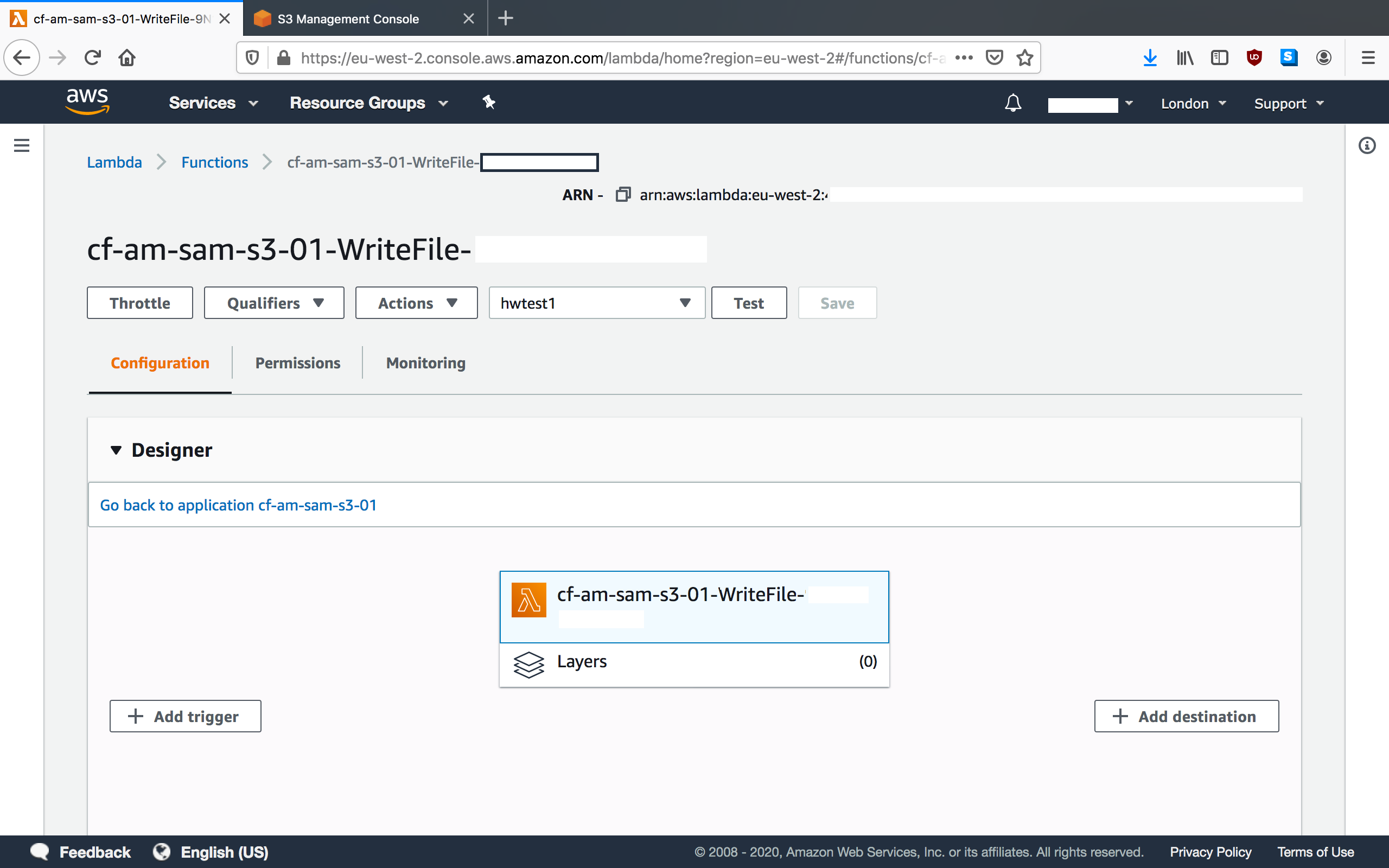The width and height of the screenshot is (1389, 868).
Task: Open the info panel on the right
Action: pos(1367,145)
